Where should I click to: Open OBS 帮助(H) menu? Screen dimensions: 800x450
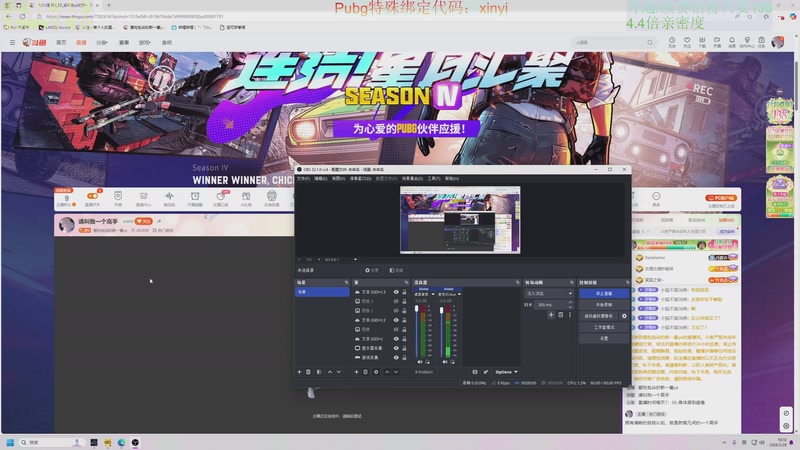point(452,179)
